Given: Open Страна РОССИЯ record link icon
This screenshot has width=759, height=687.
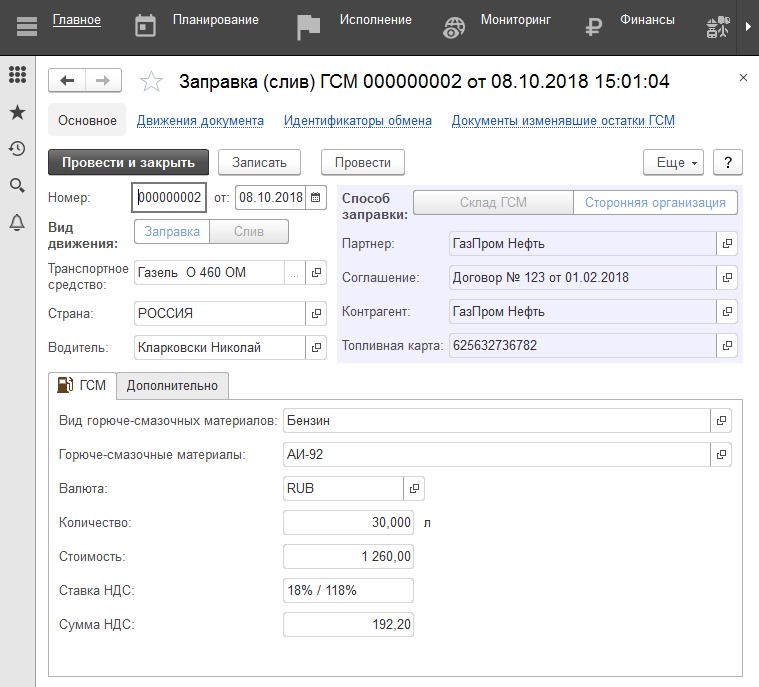Looking at the screenshot, I should pyautogui.click(x=316, y=314).
